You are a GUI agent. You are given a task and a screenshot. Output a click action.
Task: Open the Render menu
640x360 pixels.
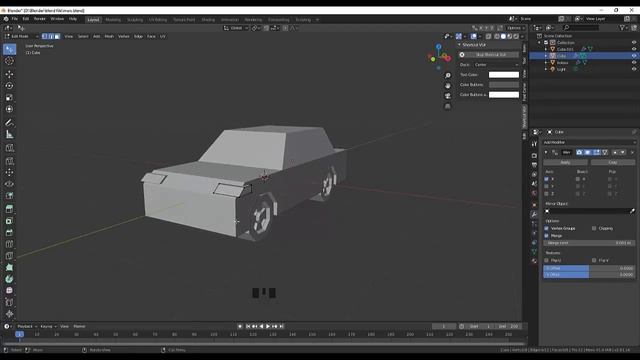[40, 19]
